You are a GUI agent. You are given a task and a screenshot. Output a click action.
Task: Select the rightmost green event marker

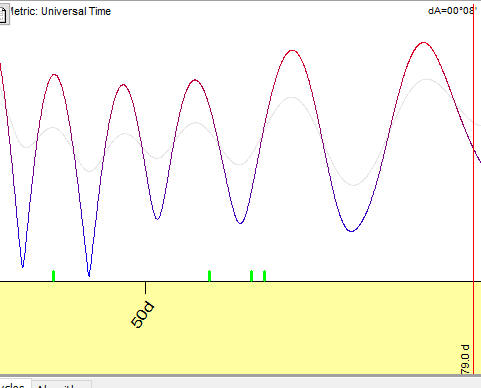tap(264, 276)
